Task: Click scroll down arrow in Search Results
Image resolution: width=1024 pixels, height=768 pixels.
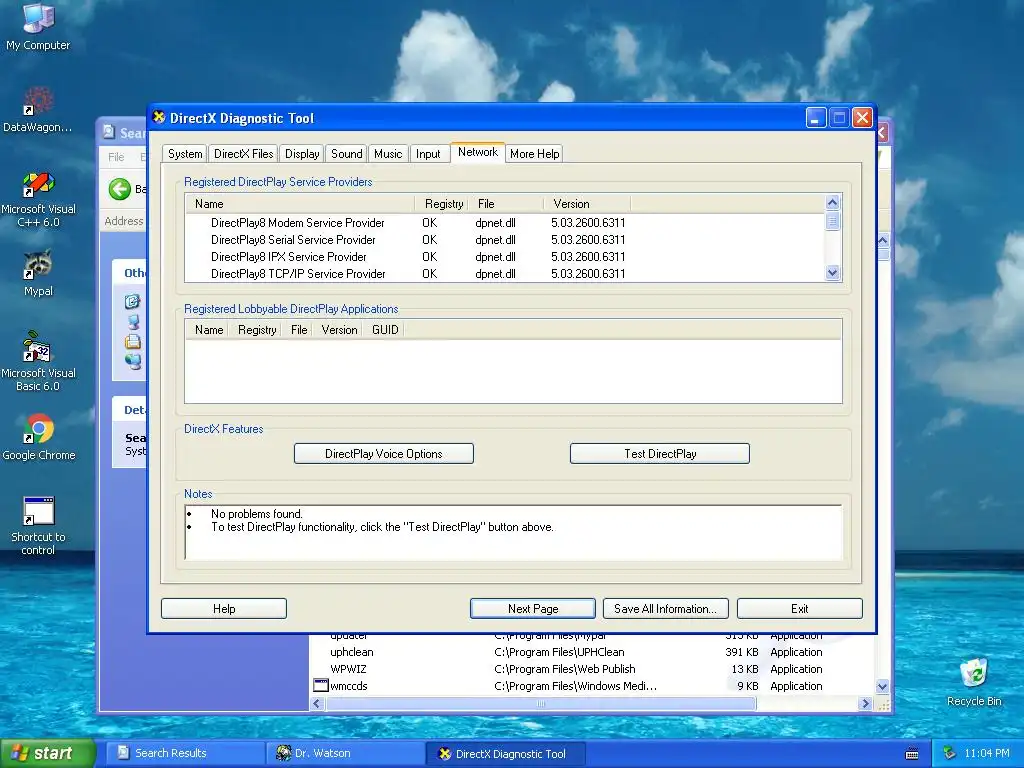Action: click(x=882, y=686)
